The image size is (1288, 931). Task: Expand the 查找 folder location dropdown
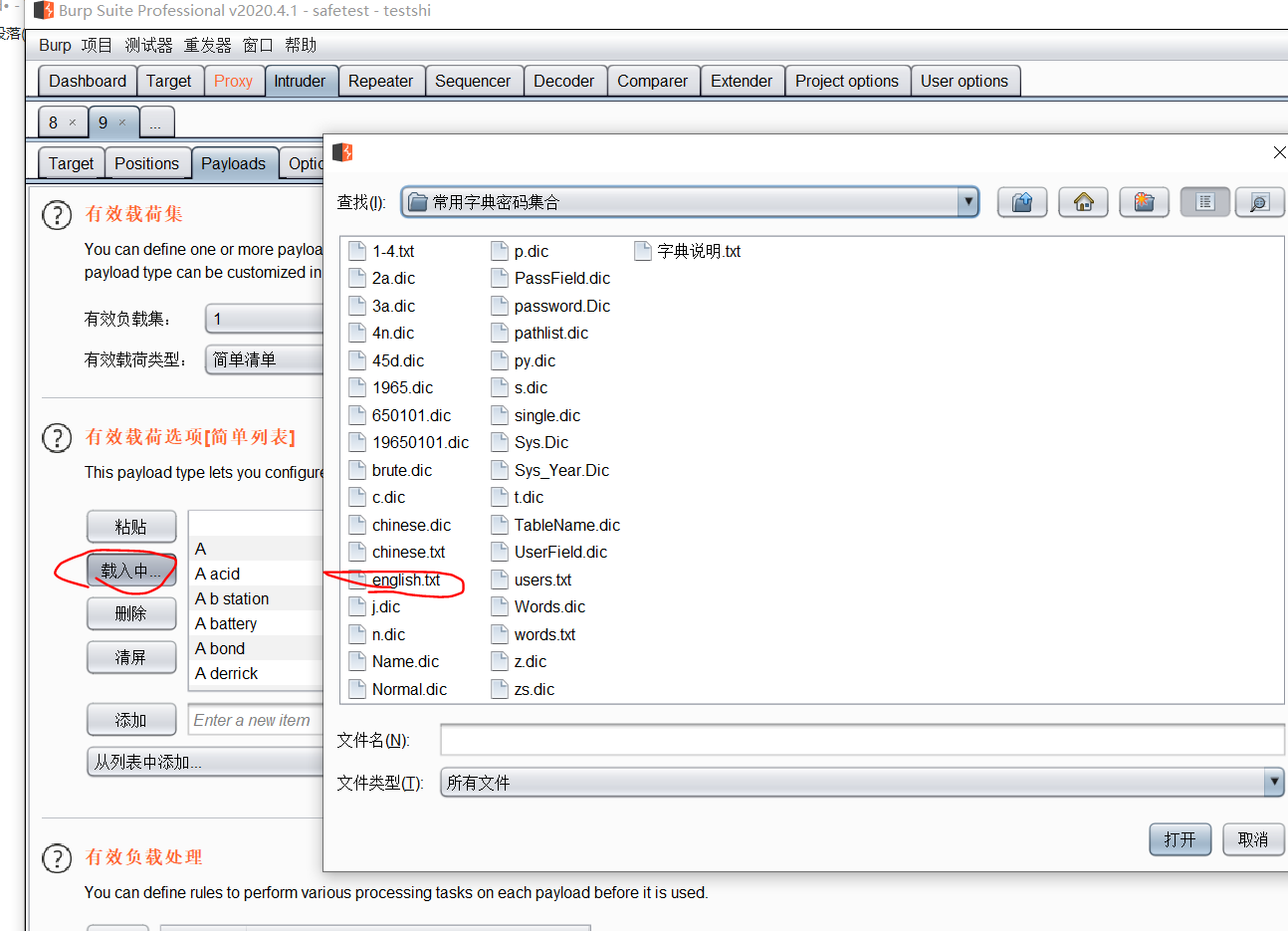click(x=967, y=202)
